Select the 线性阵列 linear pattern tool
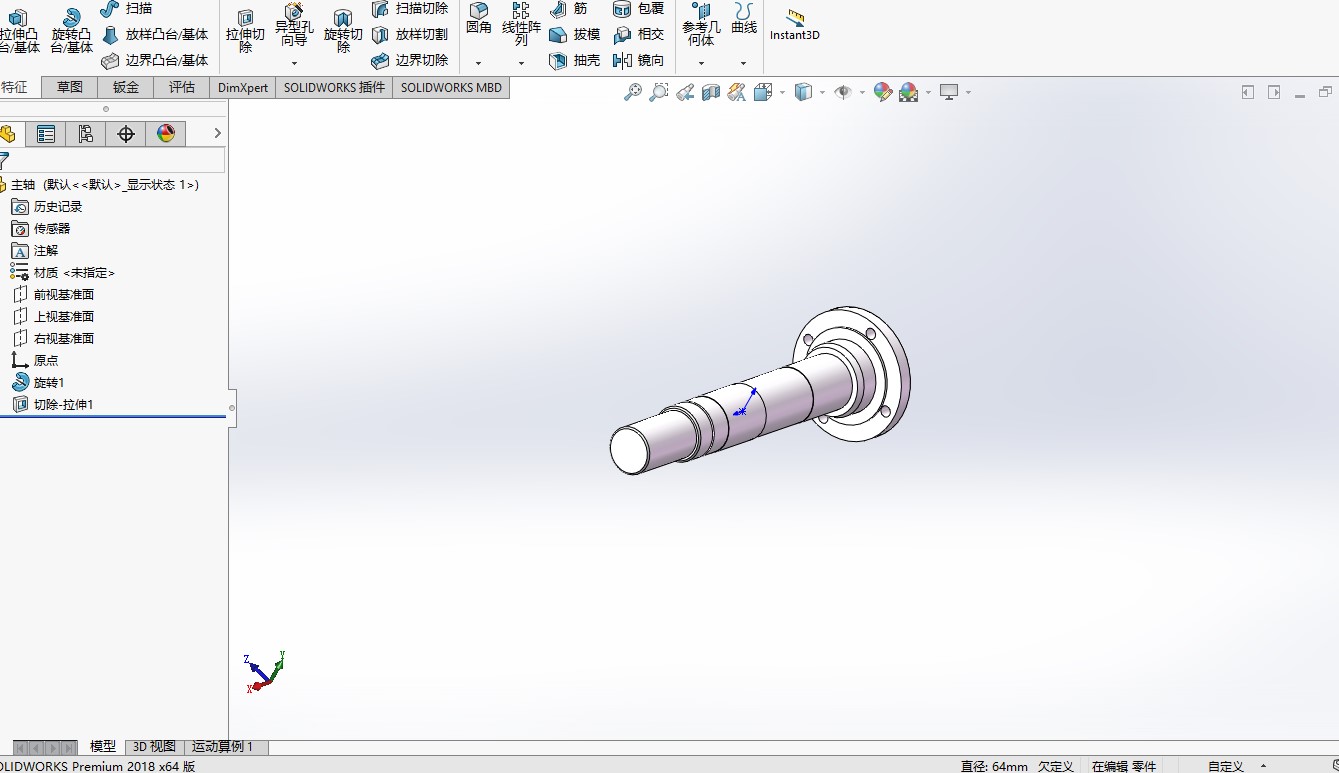The image size is (1339, 773). 521,25
